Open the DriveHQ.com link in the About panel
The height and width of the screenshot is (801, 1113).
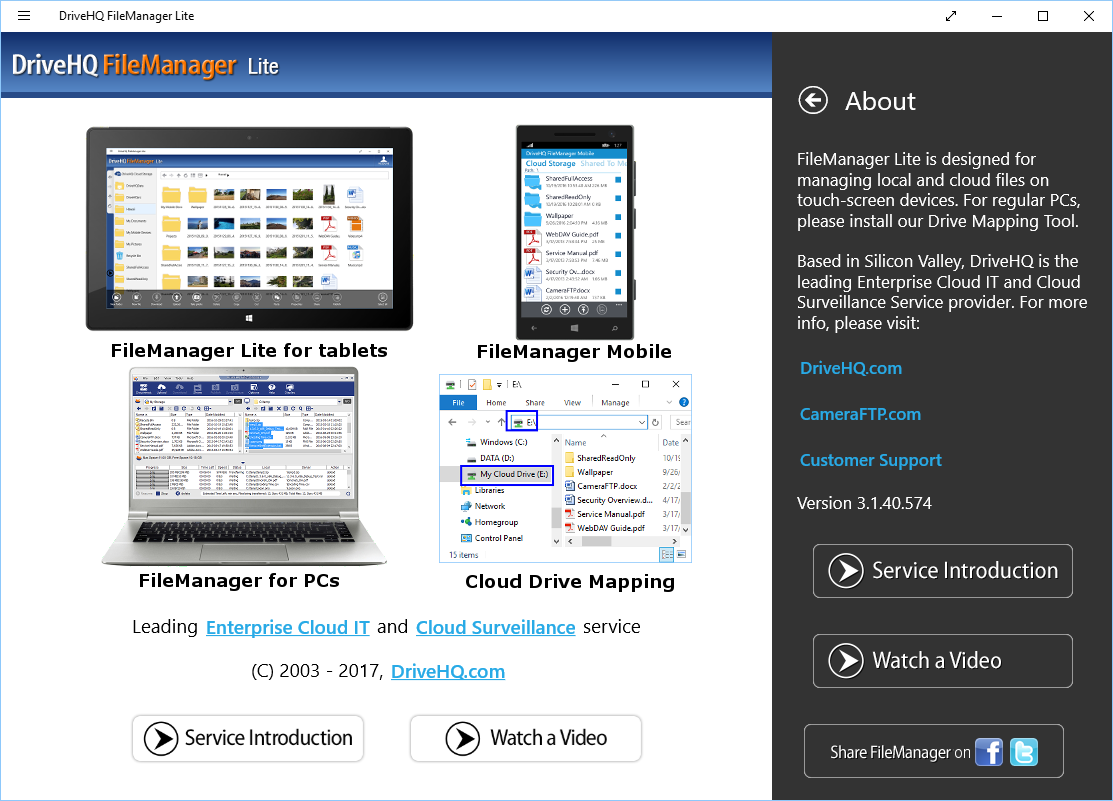[x=850, y=367]
